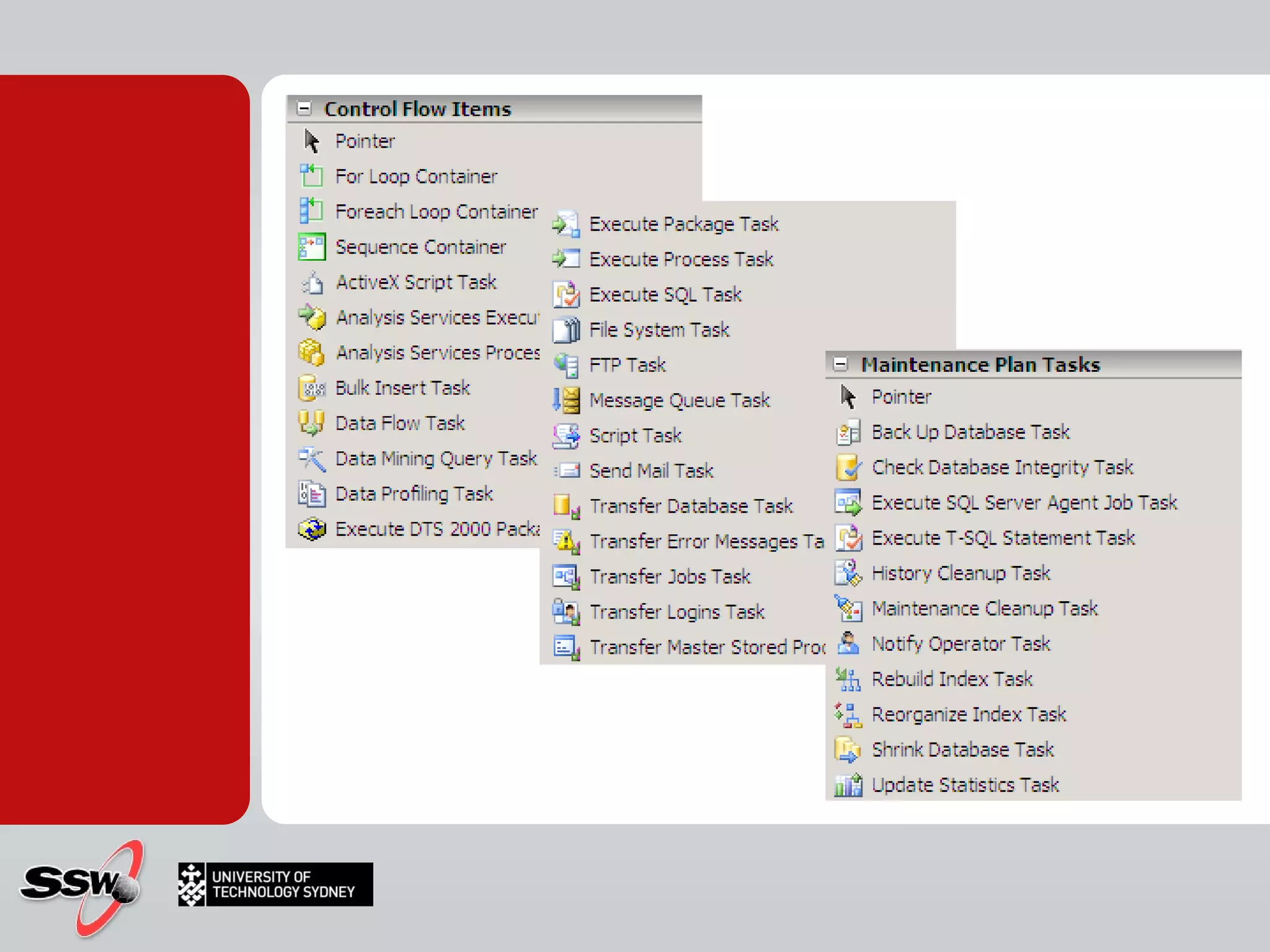1270x952 pixels.
Task: Click University of Technology Sydney logo
Action: (275, 884)
